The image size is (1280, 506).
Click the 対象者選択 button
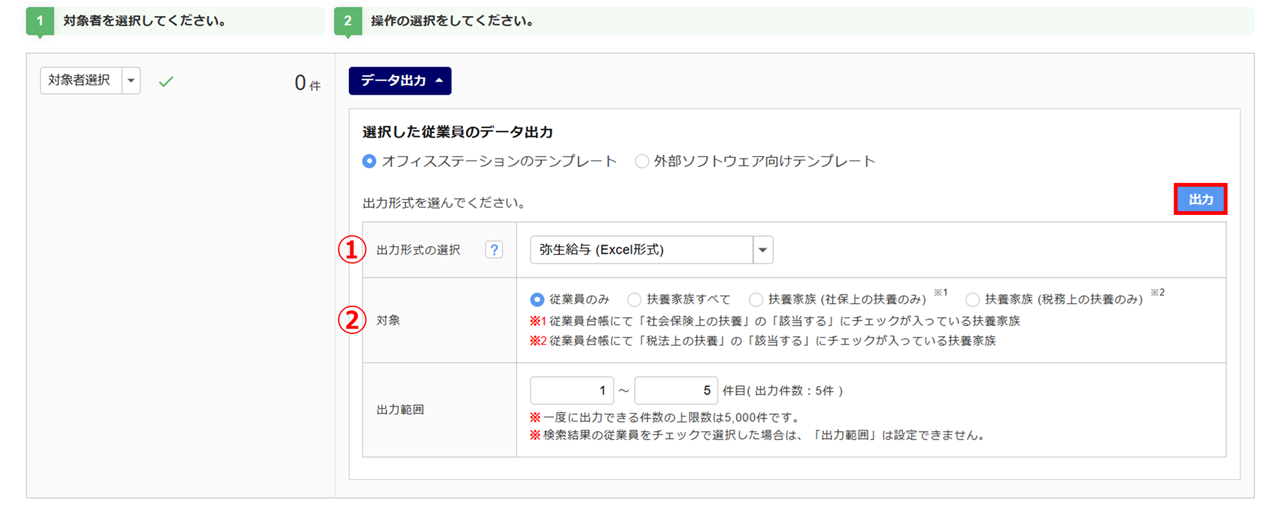(80, 81)
